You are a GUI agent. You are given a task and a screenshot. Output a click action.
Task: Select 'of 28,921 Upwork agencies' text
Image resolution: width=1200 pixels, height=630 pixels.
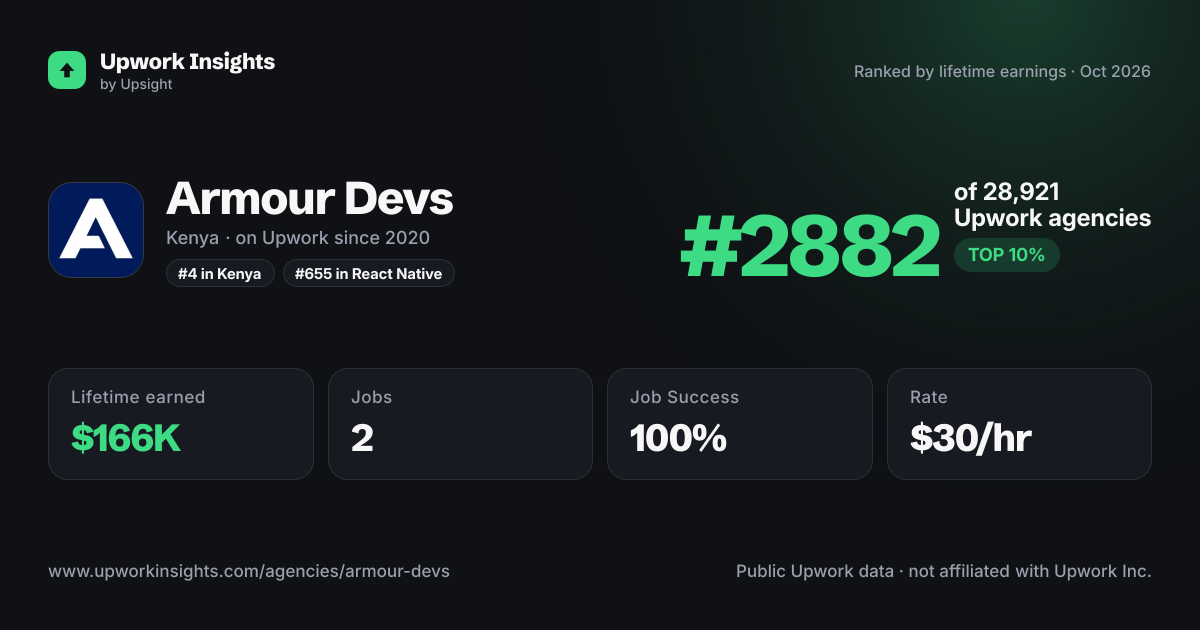[1052, 205]
